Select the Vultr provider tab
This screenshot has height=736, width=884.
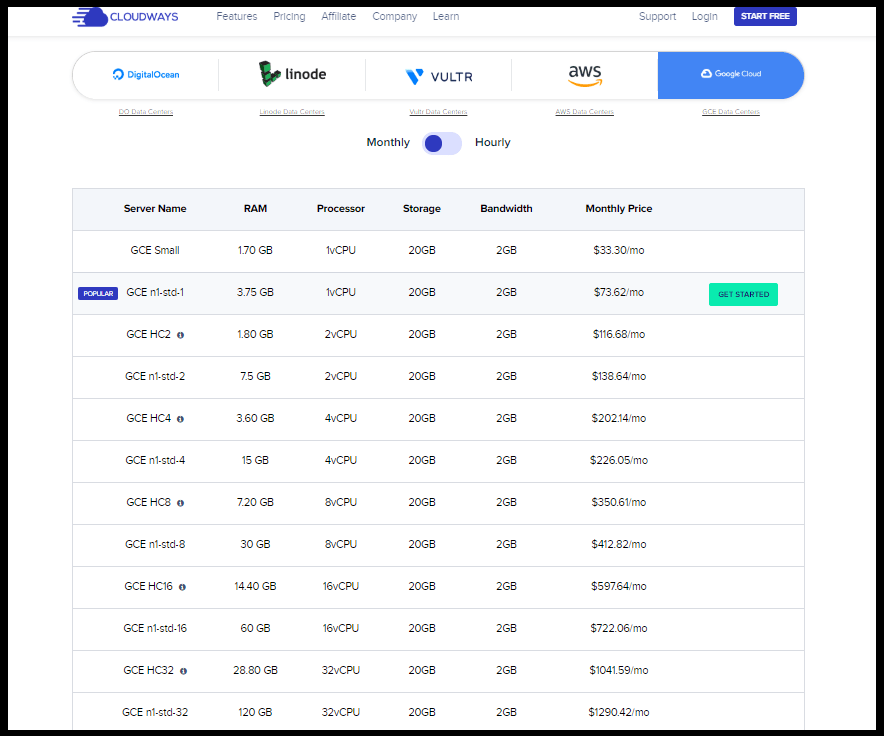tap(439, 75)
